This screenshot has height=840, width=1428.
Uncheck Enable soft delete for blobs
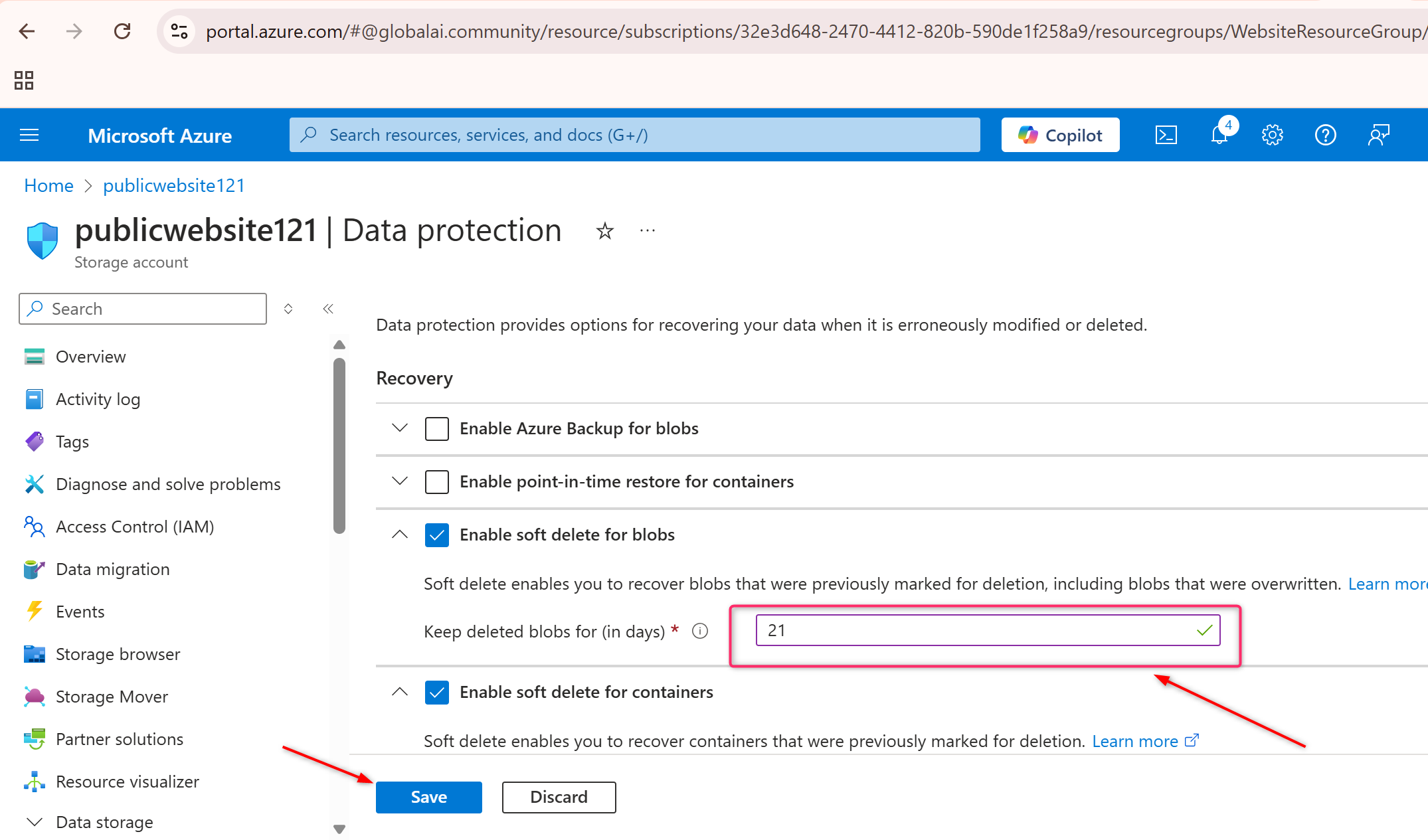[437, 535]
